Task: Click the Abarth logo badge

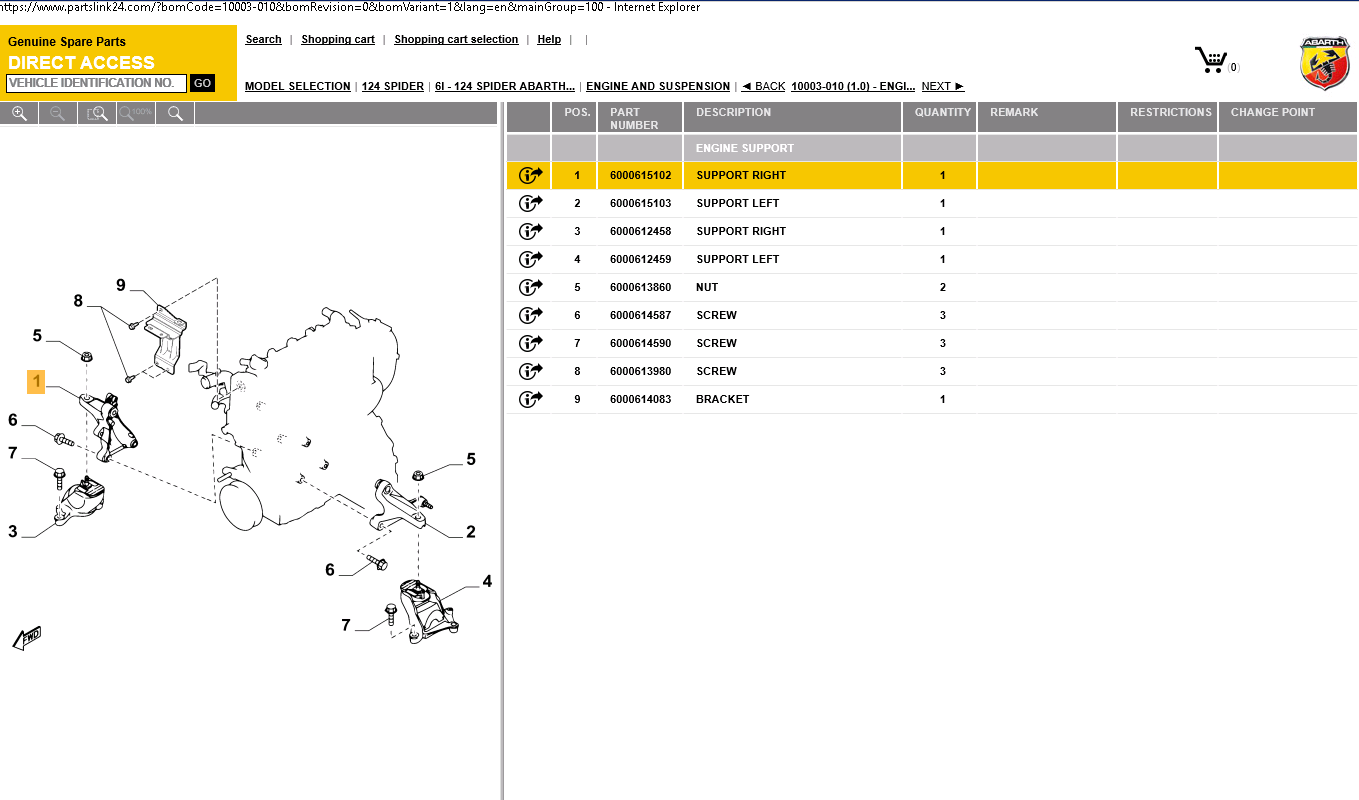Action: click(x=1325, y=63)
